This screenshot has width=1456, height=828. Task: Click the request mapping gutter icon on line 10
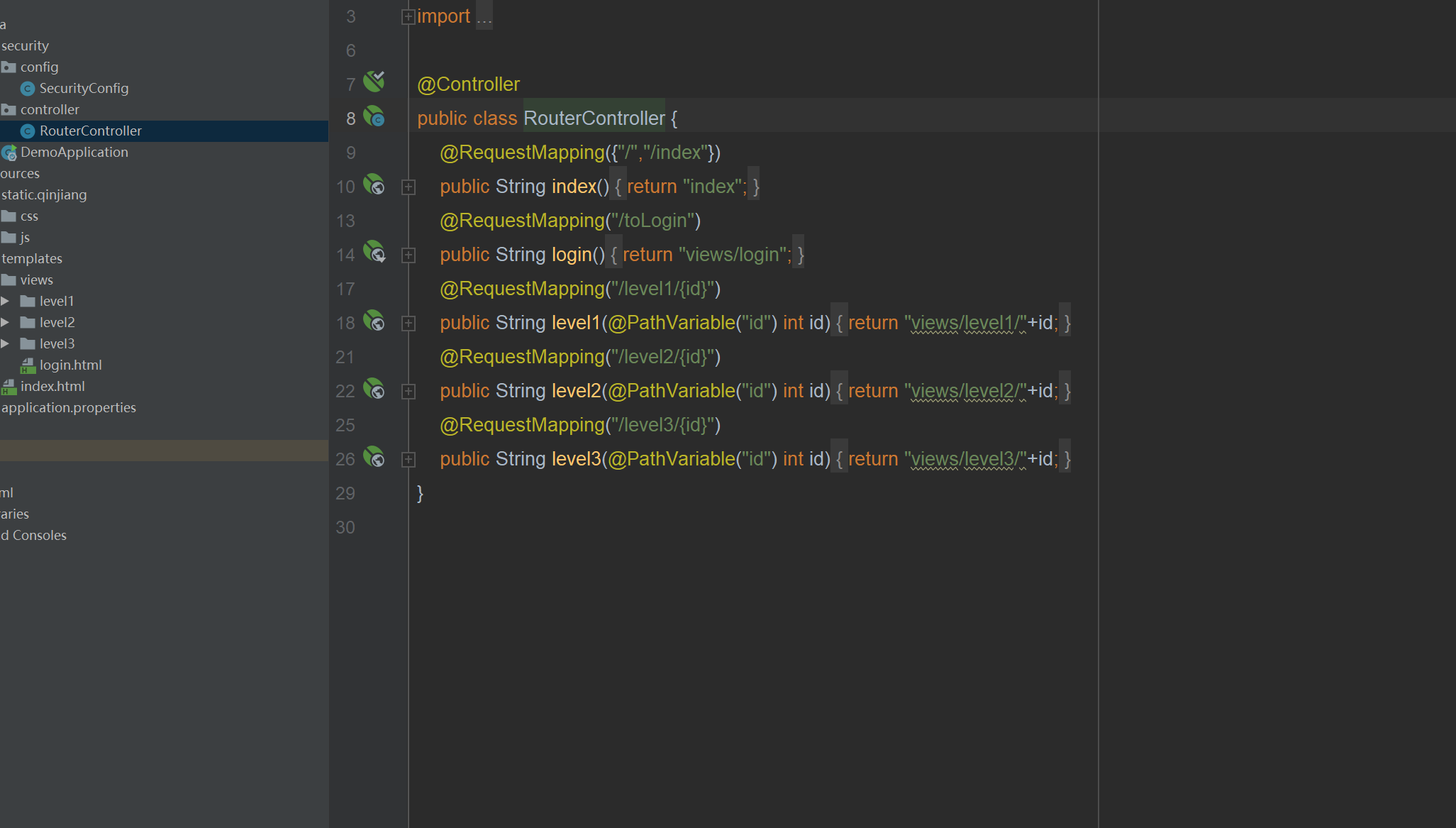coord(374,184)
